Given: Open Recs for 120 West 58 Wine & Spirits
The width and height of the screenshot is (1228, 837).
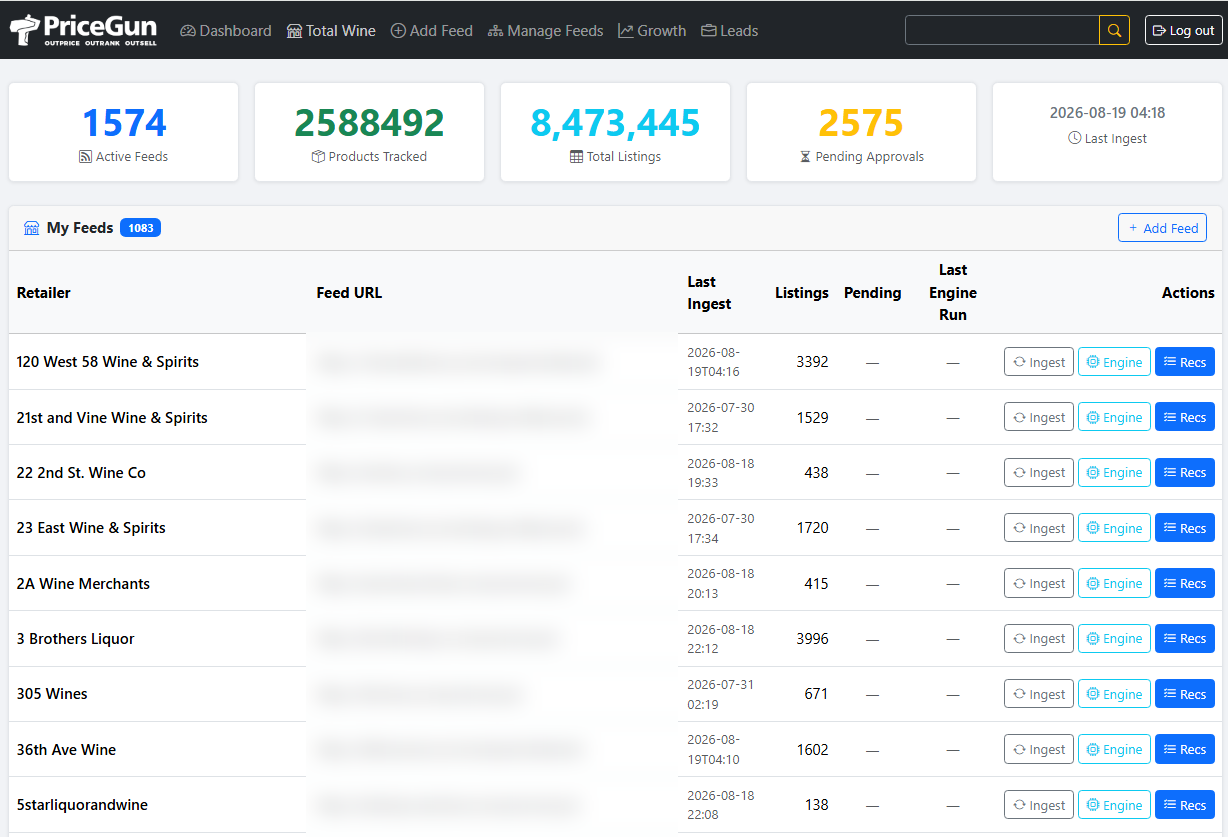Looking at the screenshot, I should coord(1185,362).
